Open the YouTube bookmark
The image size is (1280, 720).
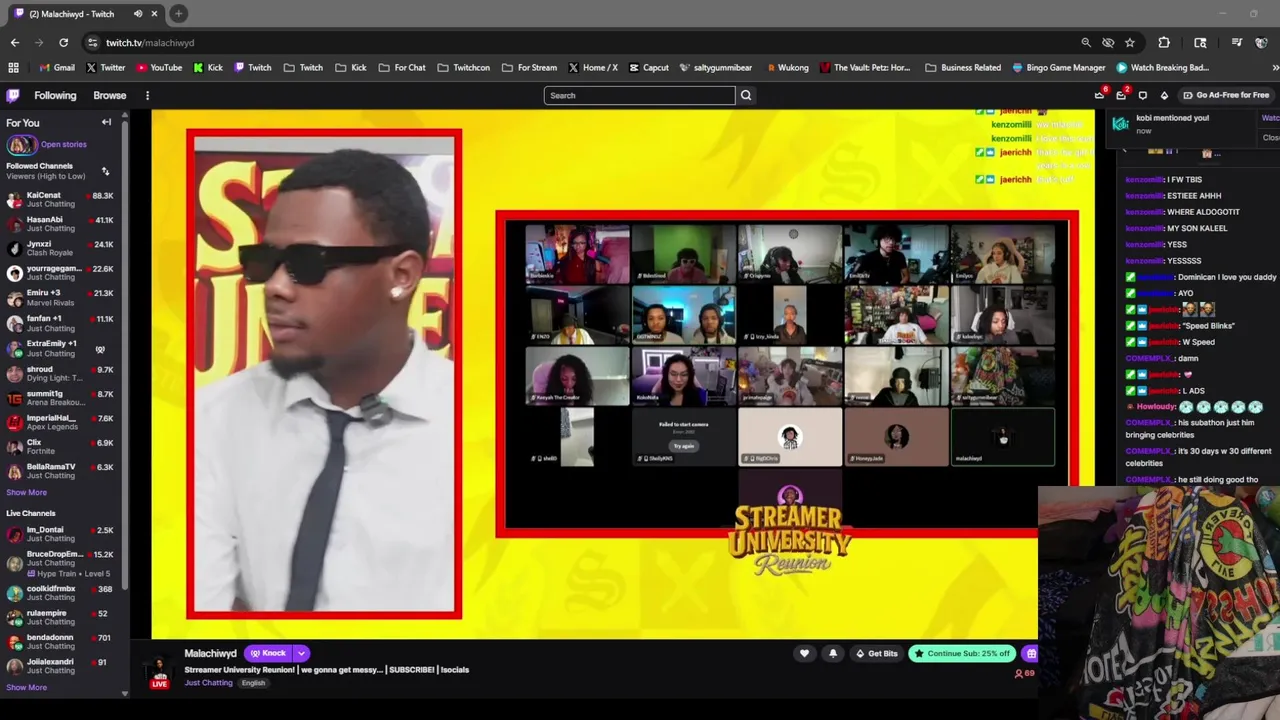point(159,68)
